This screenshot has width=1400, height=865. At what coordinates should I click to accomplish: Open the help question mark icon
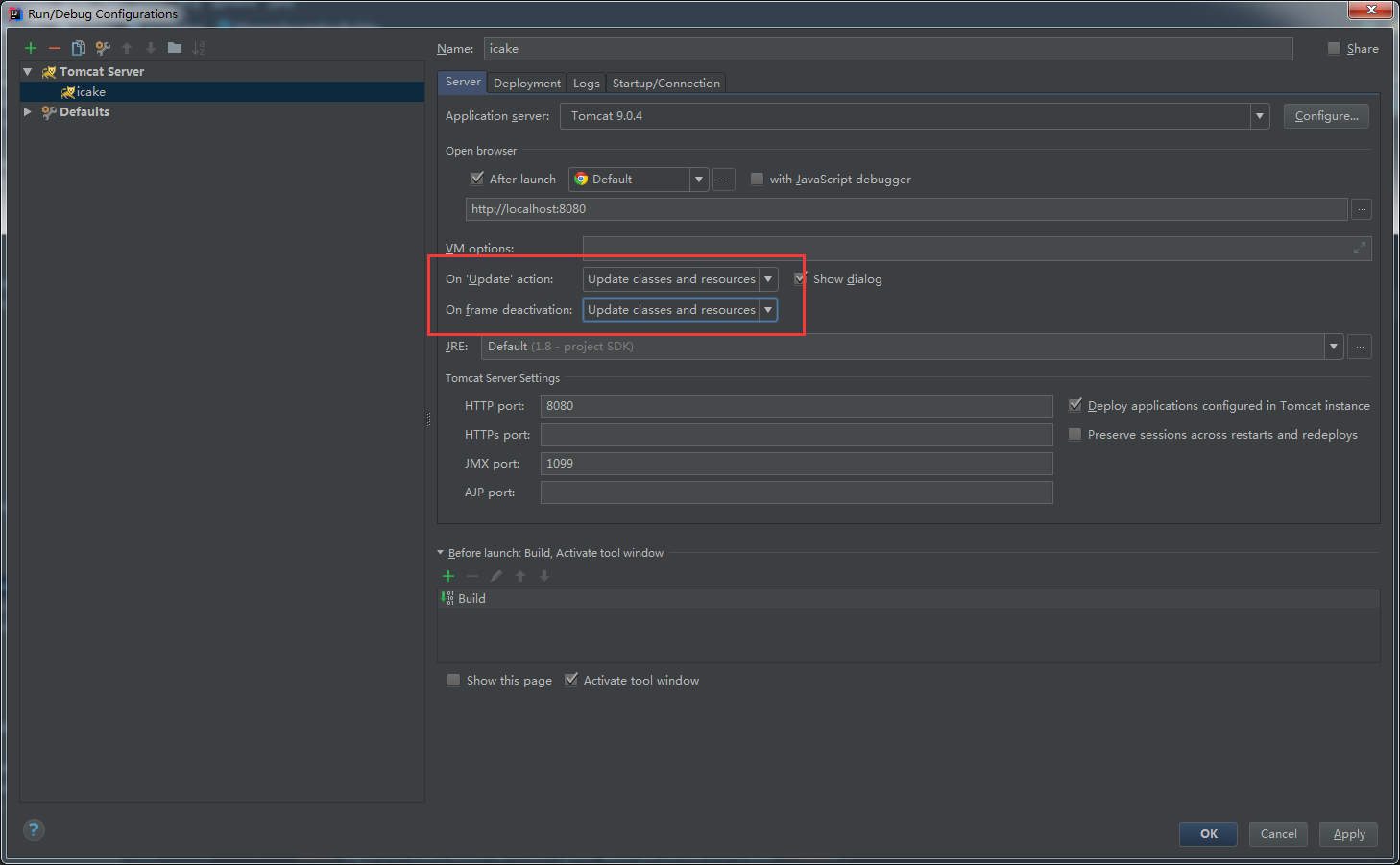click(34, 830)
